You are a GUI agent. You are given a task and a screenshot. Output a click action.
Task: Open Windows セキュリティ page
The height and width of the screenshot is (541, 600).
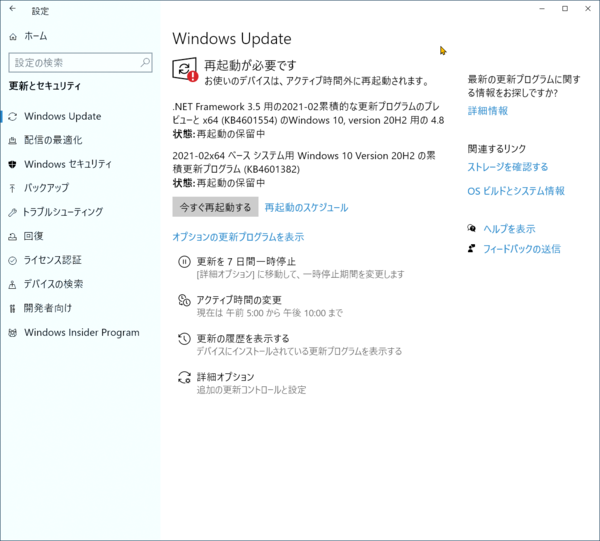[x=68, y=164]
